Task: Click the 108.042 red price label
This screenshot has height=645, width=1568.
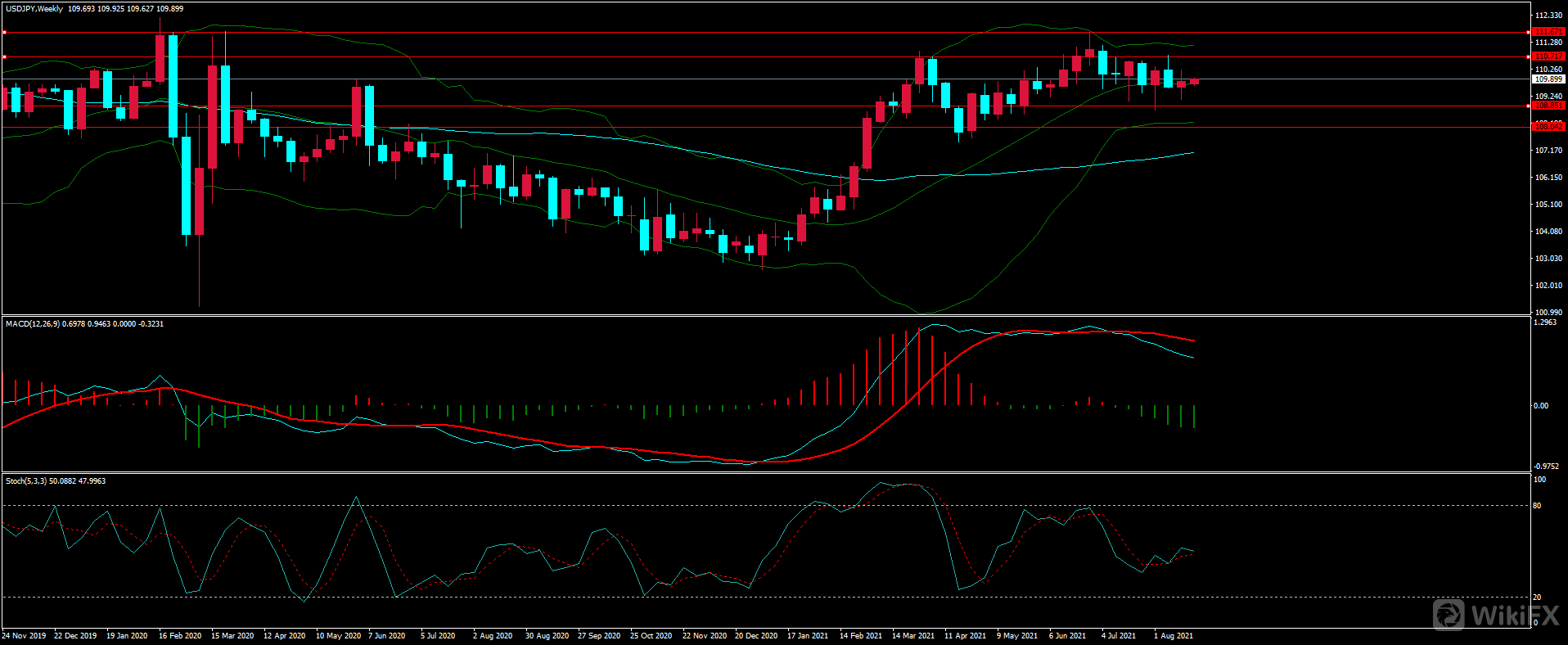Action: pos(1548,127)
